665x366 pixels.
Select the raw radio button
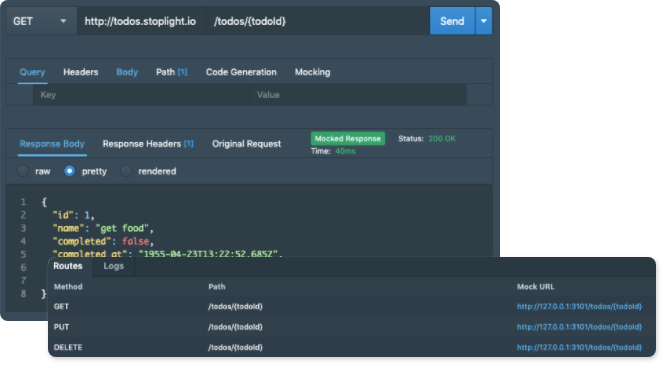pyautogui.click(x=23, y=171)
